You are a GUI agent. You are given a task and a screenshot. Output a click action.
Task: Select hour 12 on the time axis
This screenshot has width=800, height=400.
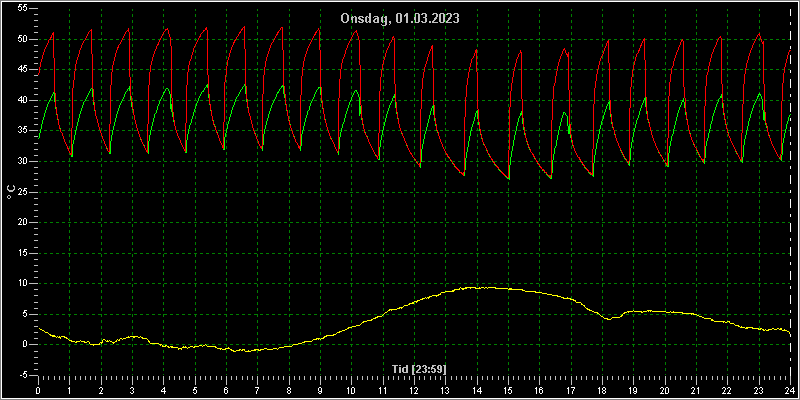point(414,390)
